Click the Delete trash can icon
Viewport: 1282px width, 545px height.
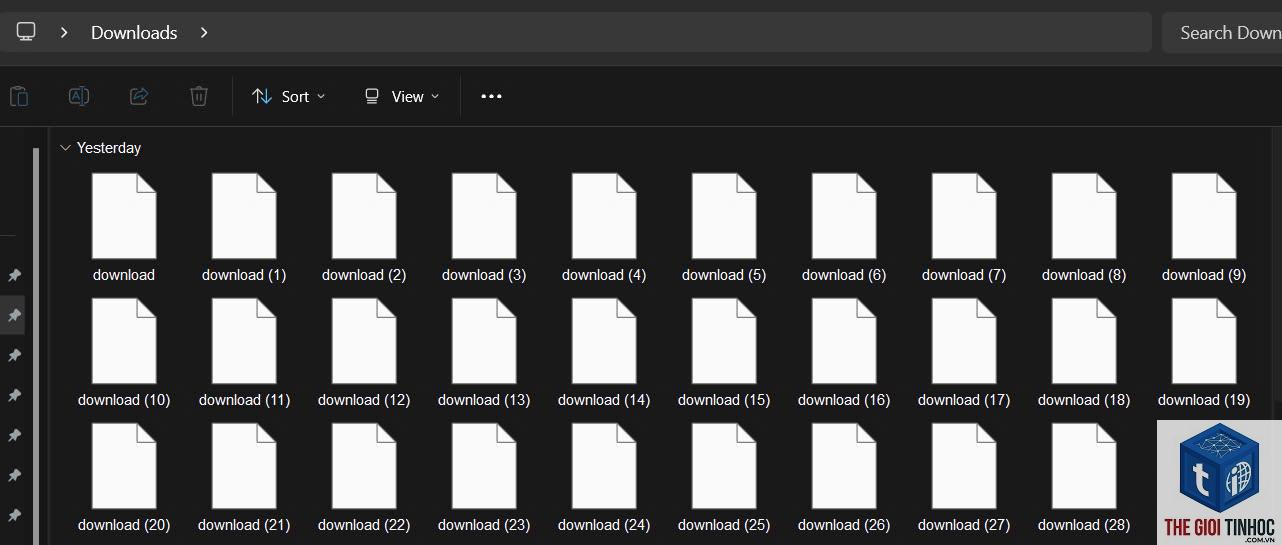coord(199,96)
